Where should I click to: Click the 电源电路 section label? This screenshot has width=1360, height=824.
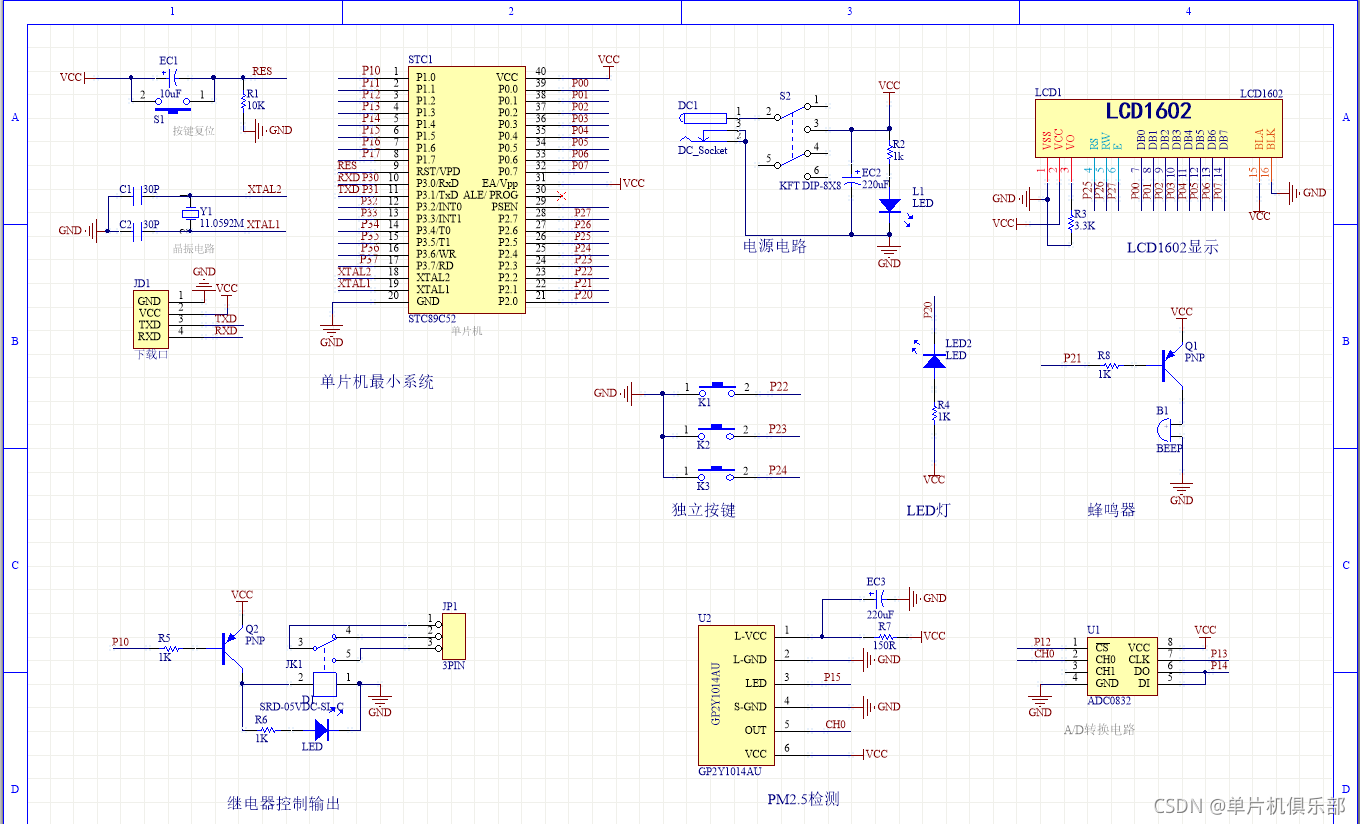point(775,245)
